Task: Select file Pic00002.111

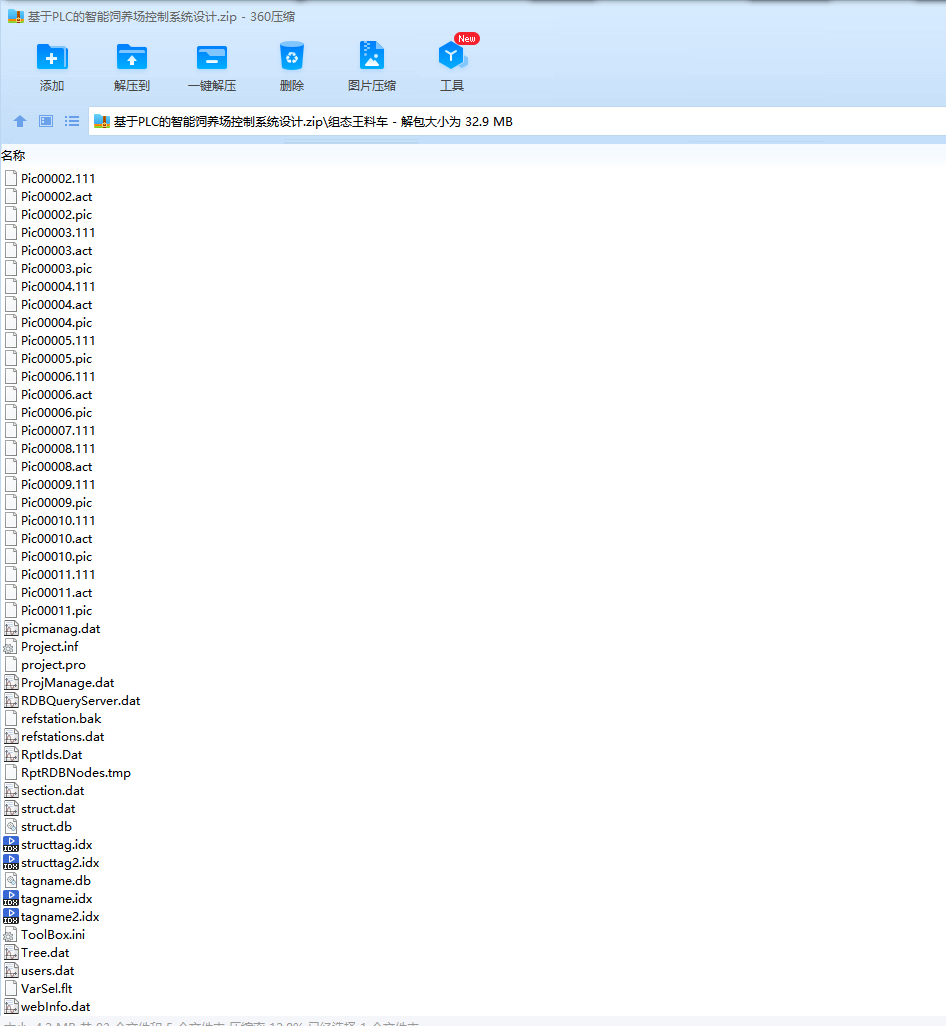Action: point(50,179)
